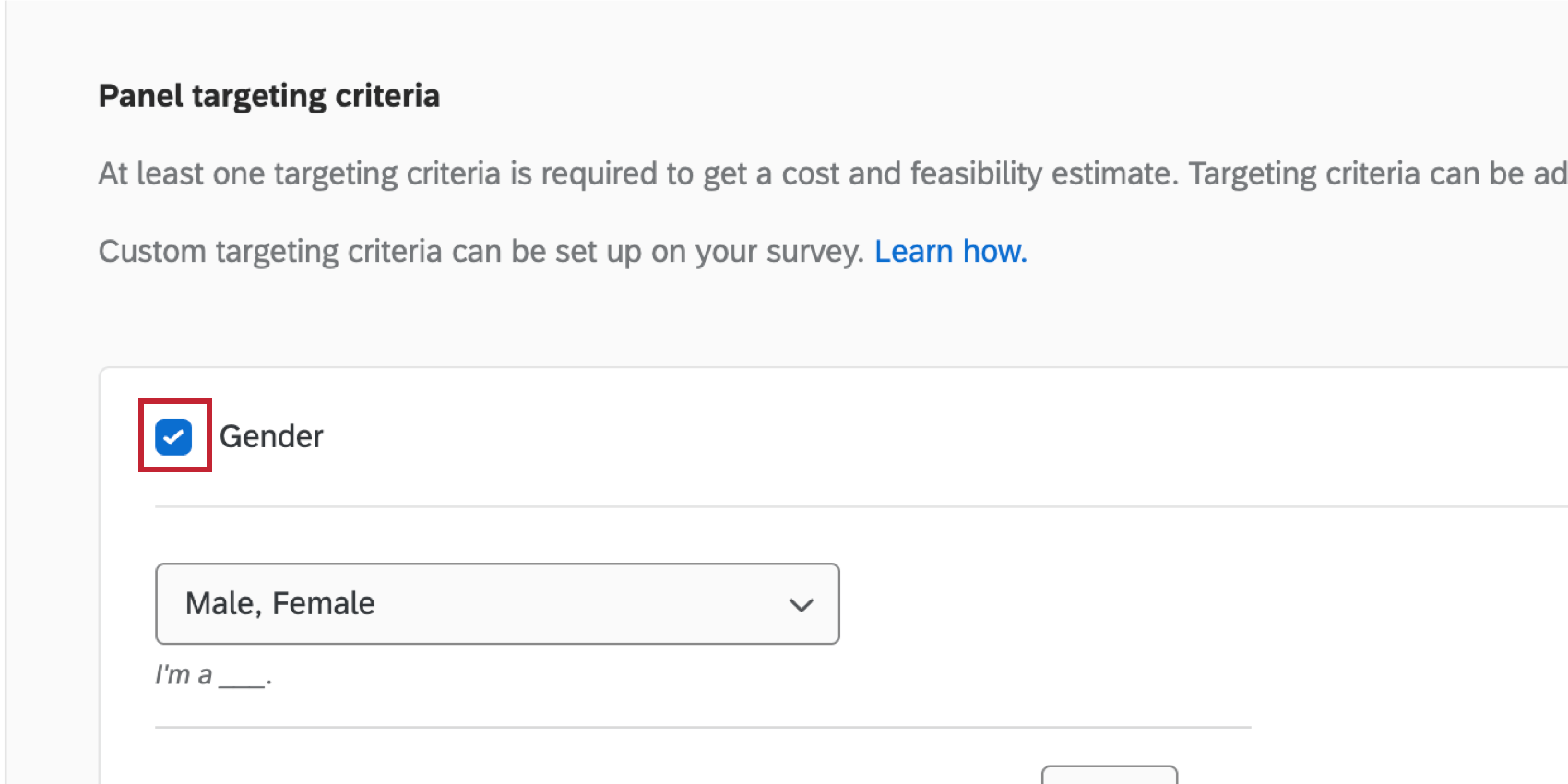
Task: Click inside the Male, Female selection field
Action: pos(415,604)
